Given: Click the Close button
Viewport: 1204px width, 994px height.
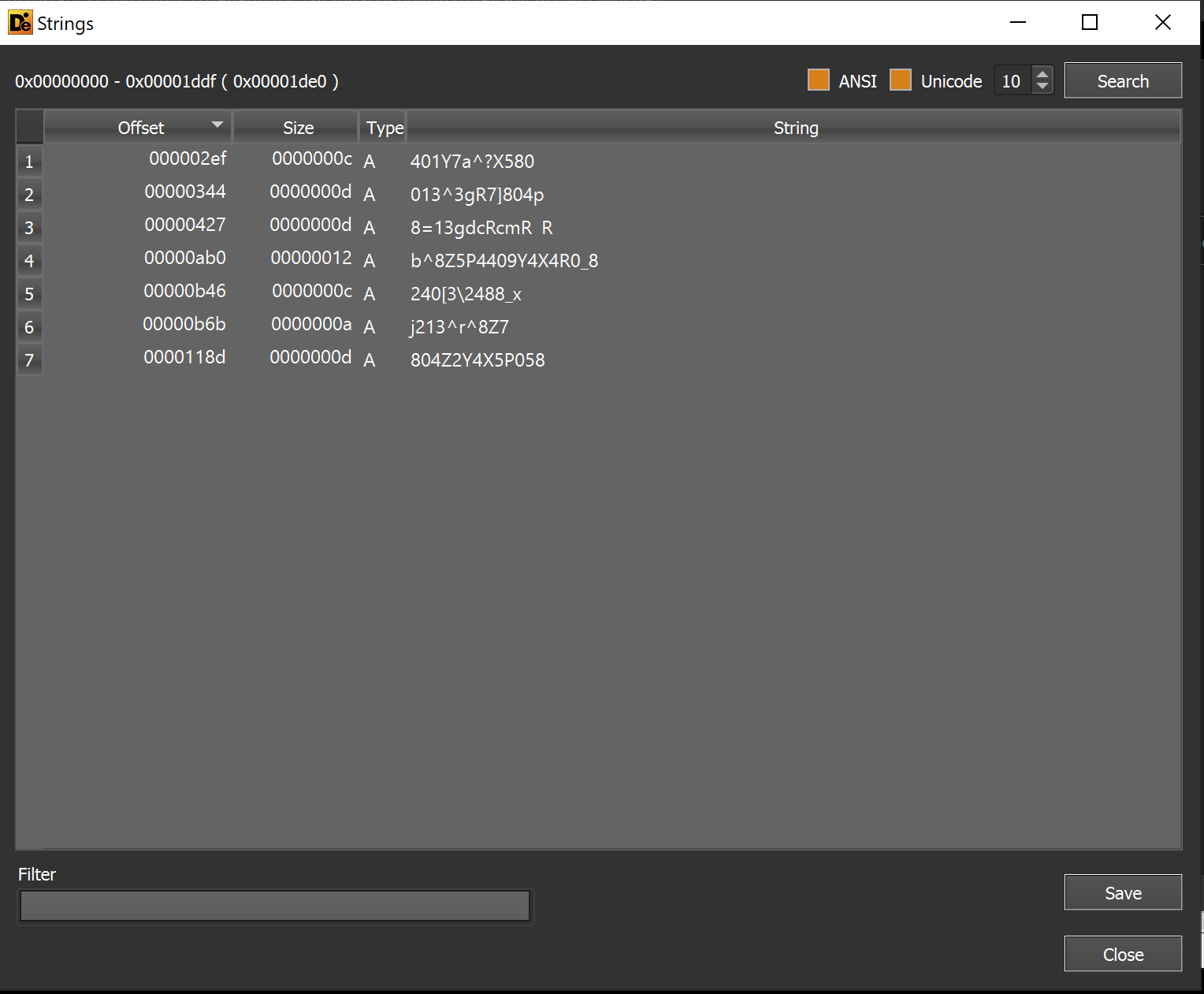Looking at the screenshot, I should click(x=1123, y=954).
